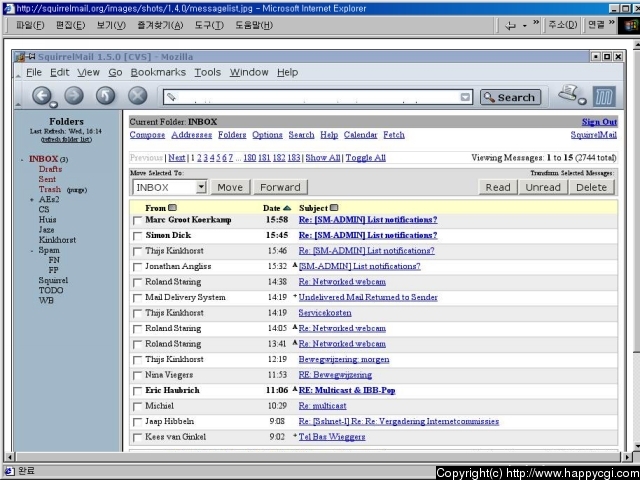Open the Go menu
This screenshot has height=480, width=640.
click(115, 72)
